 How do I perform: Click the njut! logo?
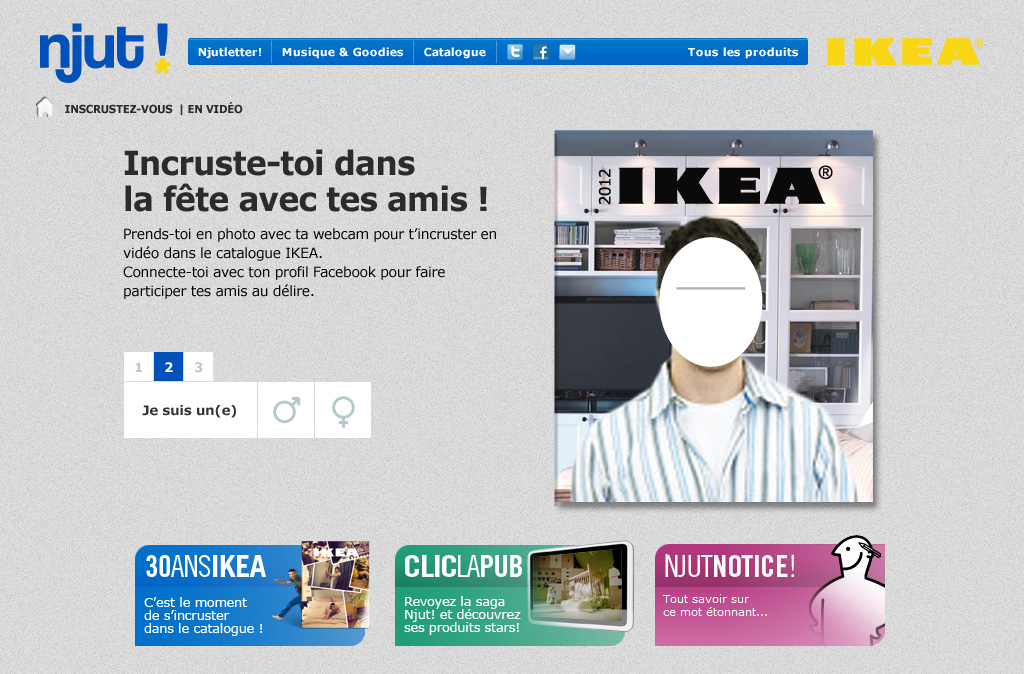[105, 52]
